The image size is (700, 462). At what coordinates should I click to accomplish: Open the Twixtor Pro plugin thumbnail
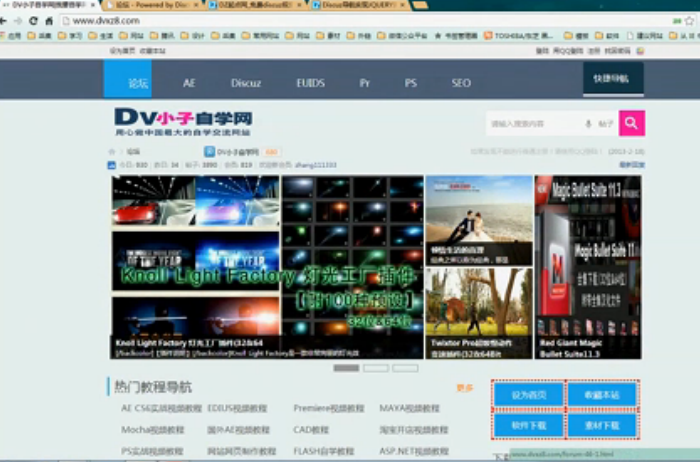click(x=479, y=313)
